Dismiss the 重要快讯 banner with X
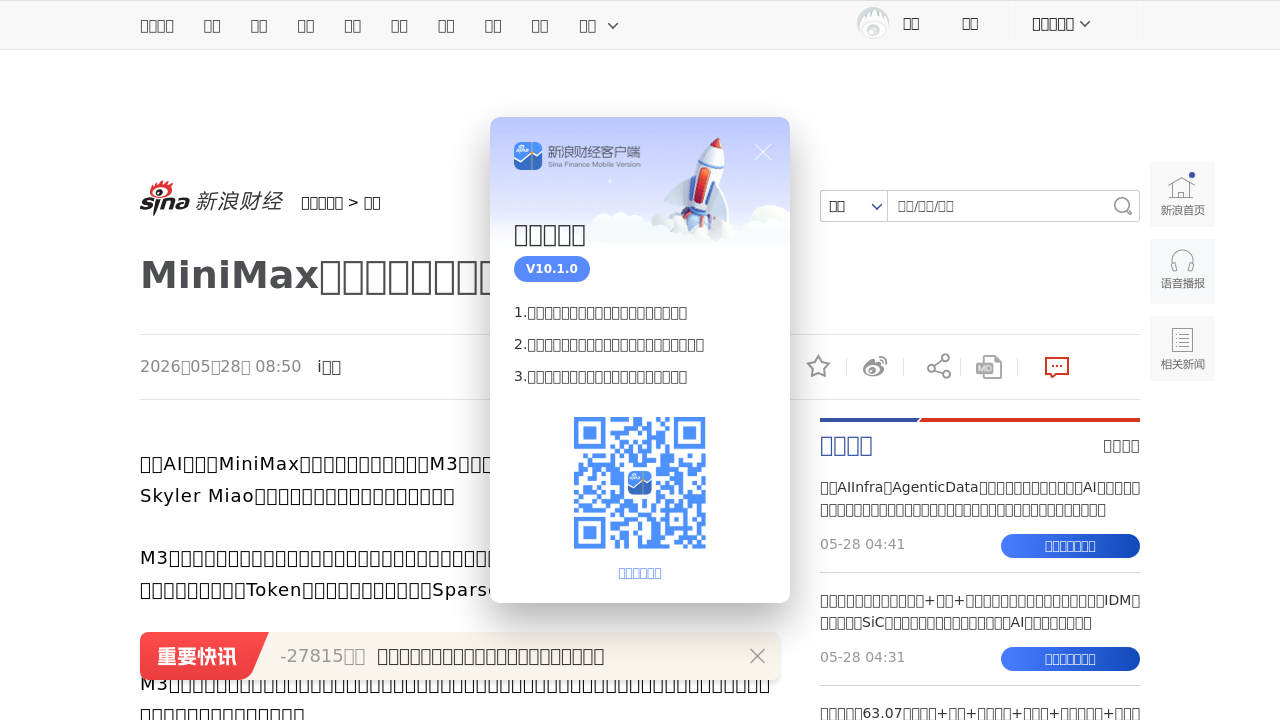Image resolution: width=1280 pixels, height=720 pixels. (757, 656)
